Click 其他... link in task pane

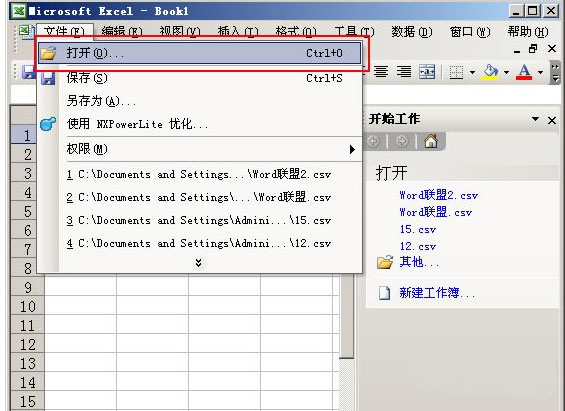[x=419, y=262]
